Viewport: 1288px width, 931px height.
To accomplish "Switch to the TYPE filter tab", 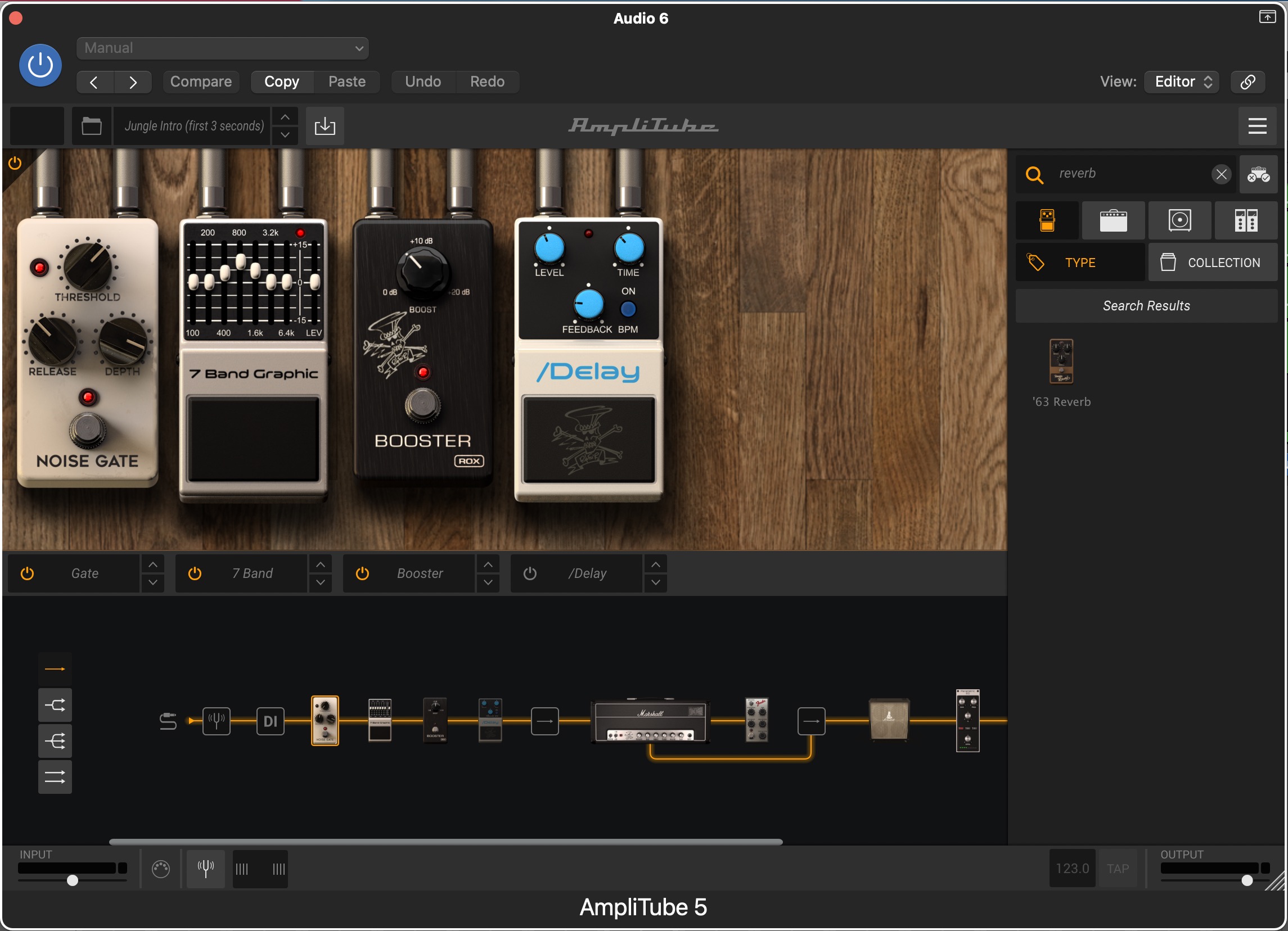I will point(1080,263).
